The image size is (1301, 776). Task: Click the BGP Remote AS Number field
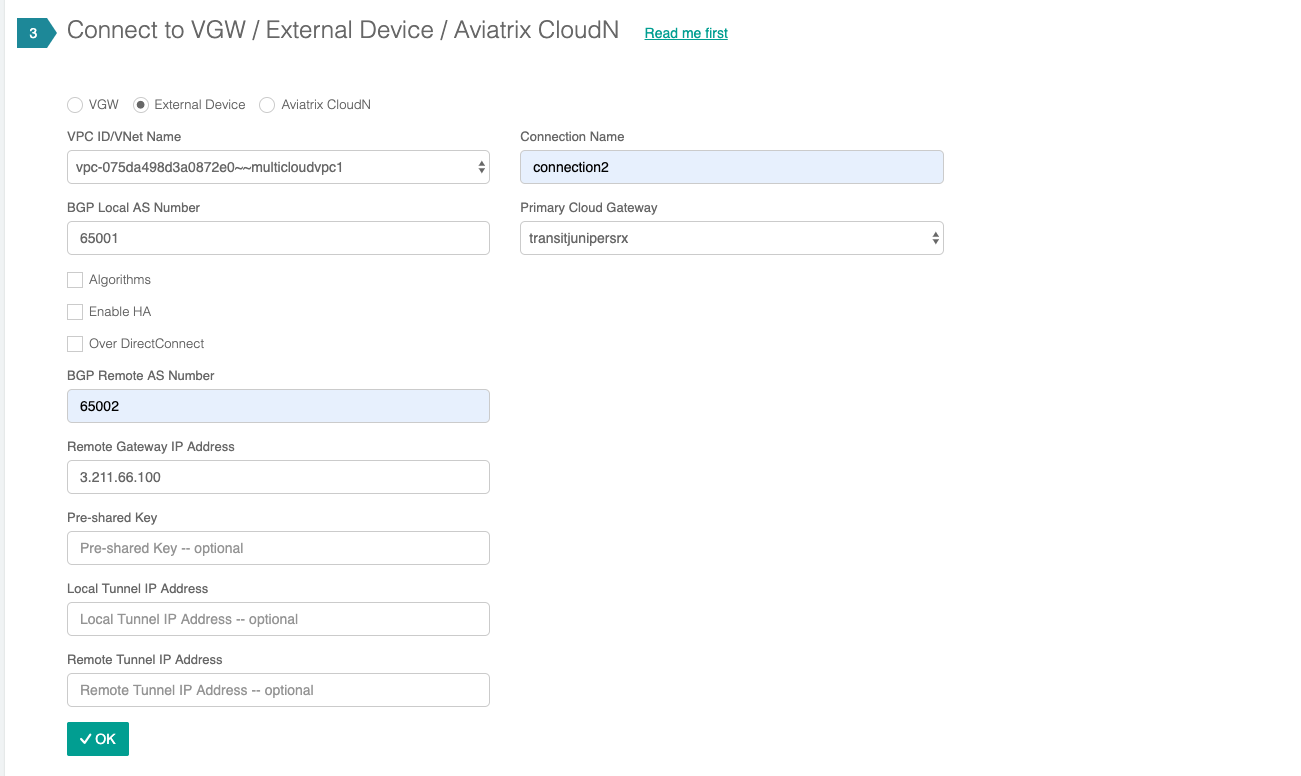278,406
